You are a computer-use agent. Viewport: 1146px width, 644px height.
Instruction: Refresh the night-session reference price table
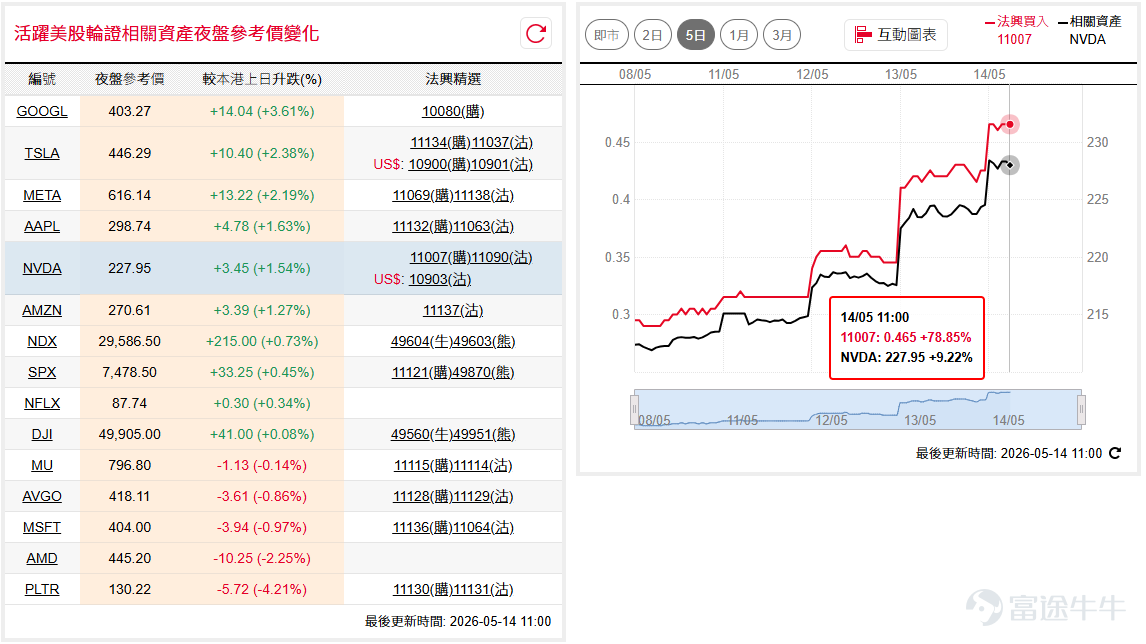(x=536, y=34)
